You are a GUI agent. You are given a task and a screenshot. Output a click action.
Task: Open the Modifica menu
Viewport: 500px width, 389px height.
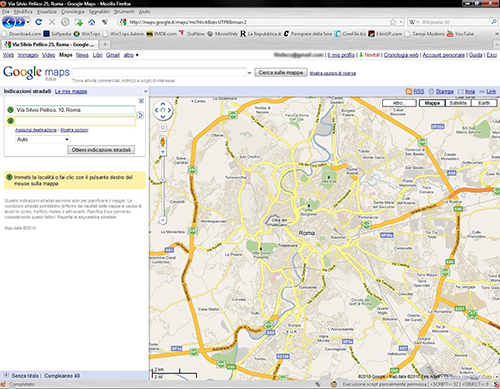tap(23, 12)
